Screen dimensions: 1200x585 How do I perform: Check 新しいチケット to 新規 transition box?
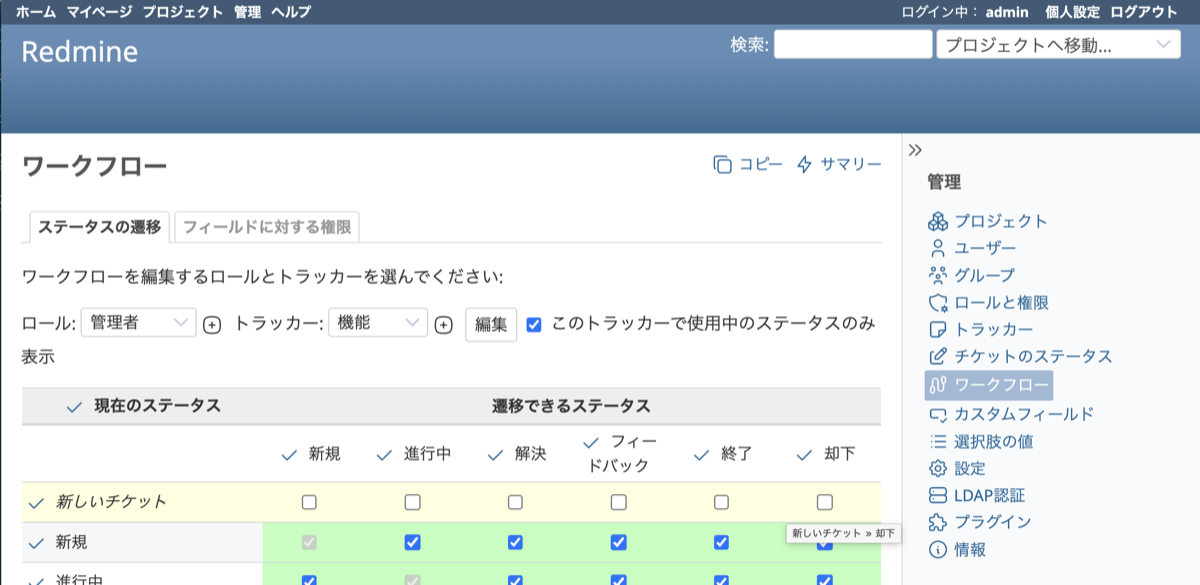coord(309,502)
